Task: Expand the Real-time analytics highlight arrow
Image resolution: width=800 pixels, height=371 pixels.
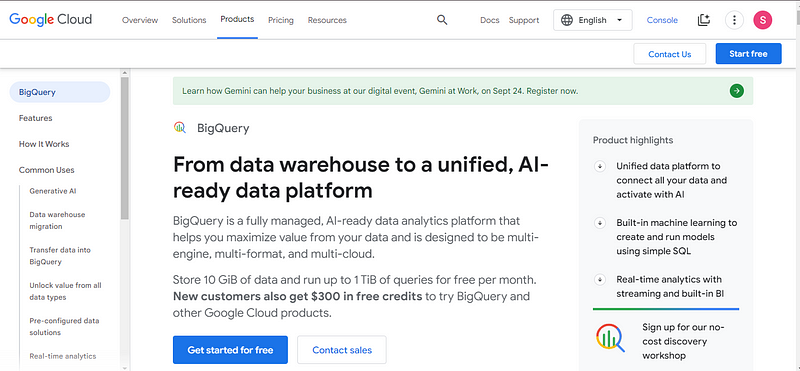Action: click(600, 280)
